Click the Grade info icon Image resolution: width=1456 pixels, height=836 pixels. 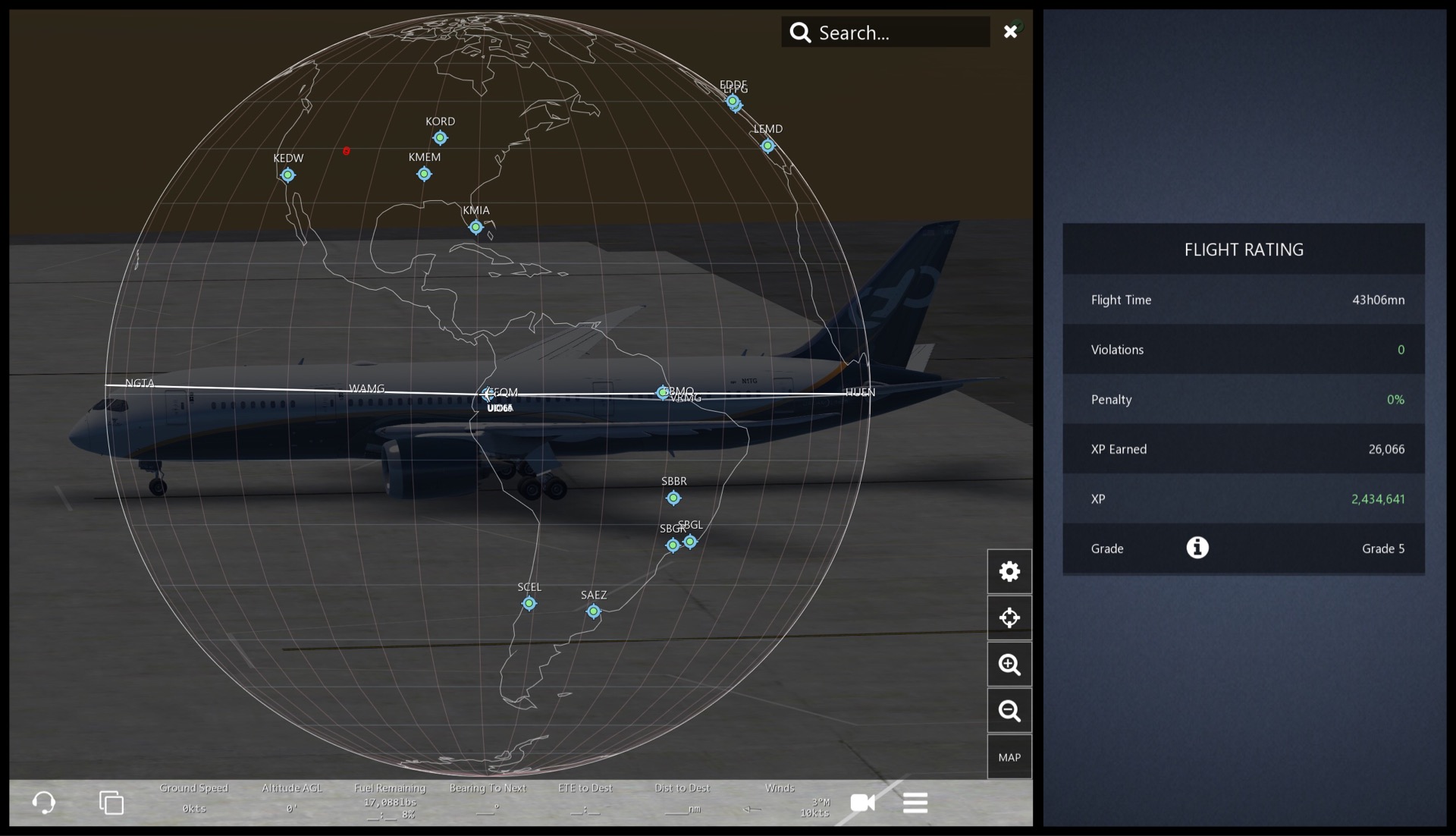1197,548
